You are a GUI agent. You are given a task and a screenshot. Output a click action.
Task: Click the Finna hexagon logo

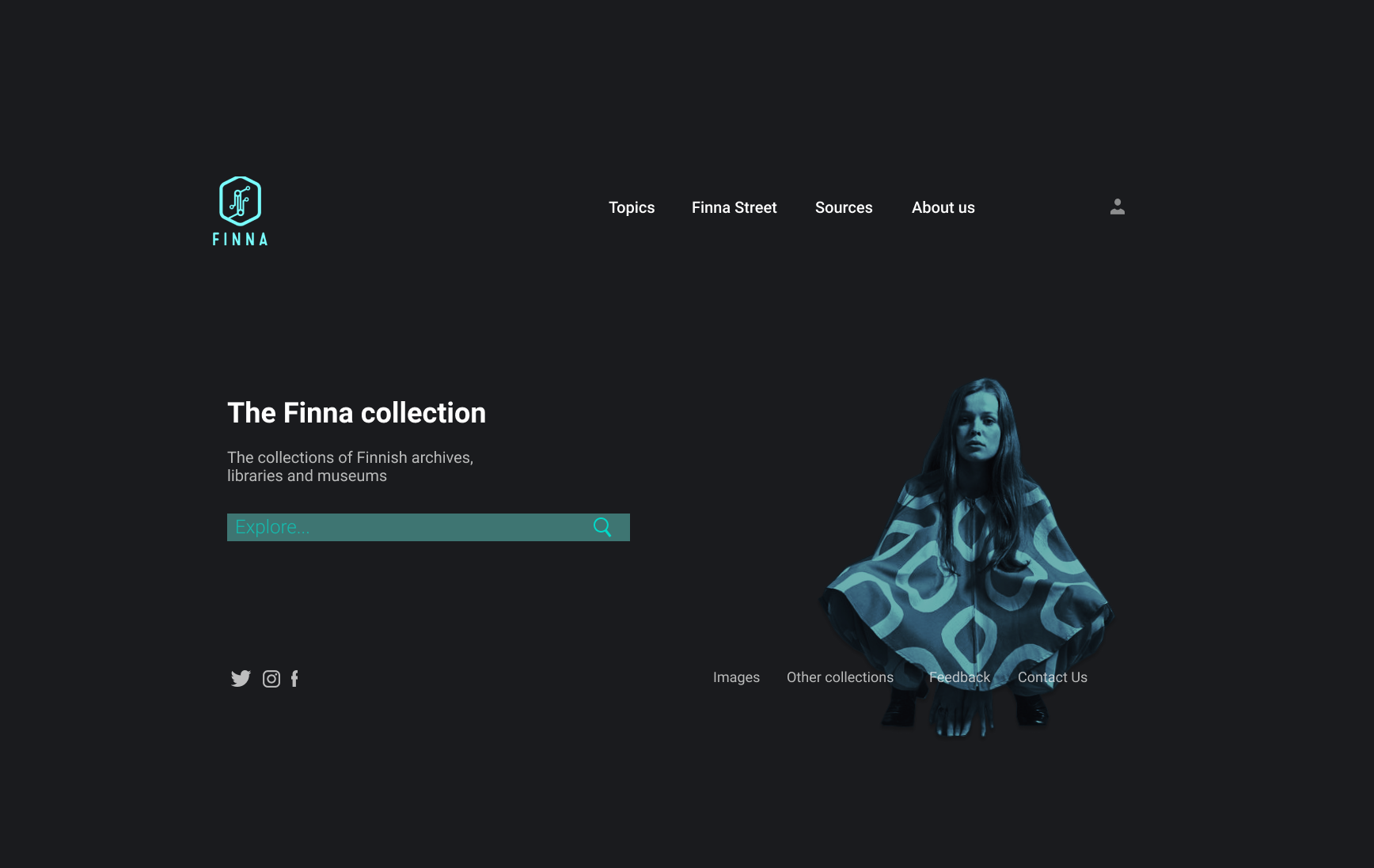pos(240,201)
